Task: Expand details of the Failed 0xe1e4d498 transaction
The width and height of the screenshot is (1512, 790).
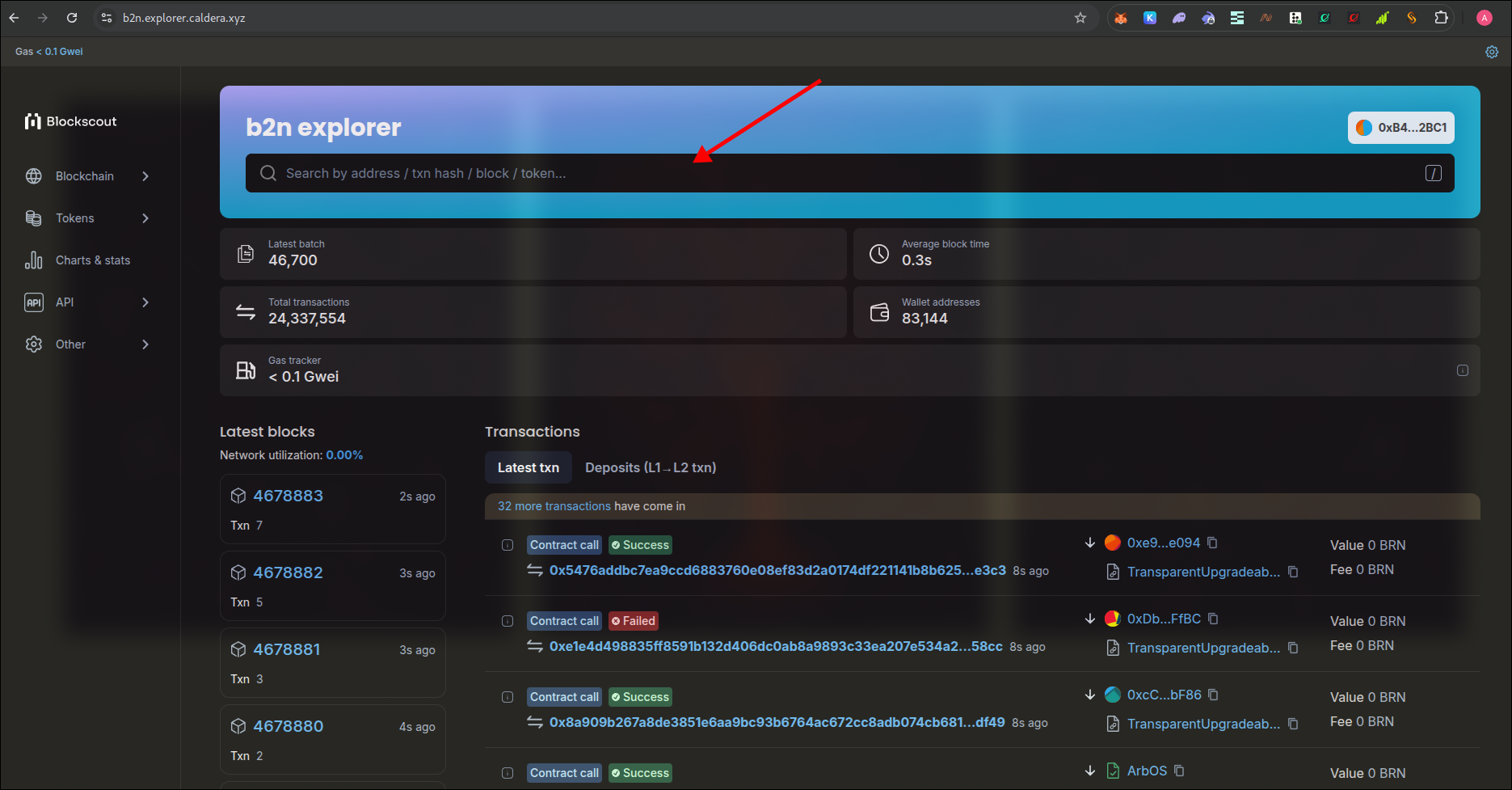Action: tap(508, 621)
